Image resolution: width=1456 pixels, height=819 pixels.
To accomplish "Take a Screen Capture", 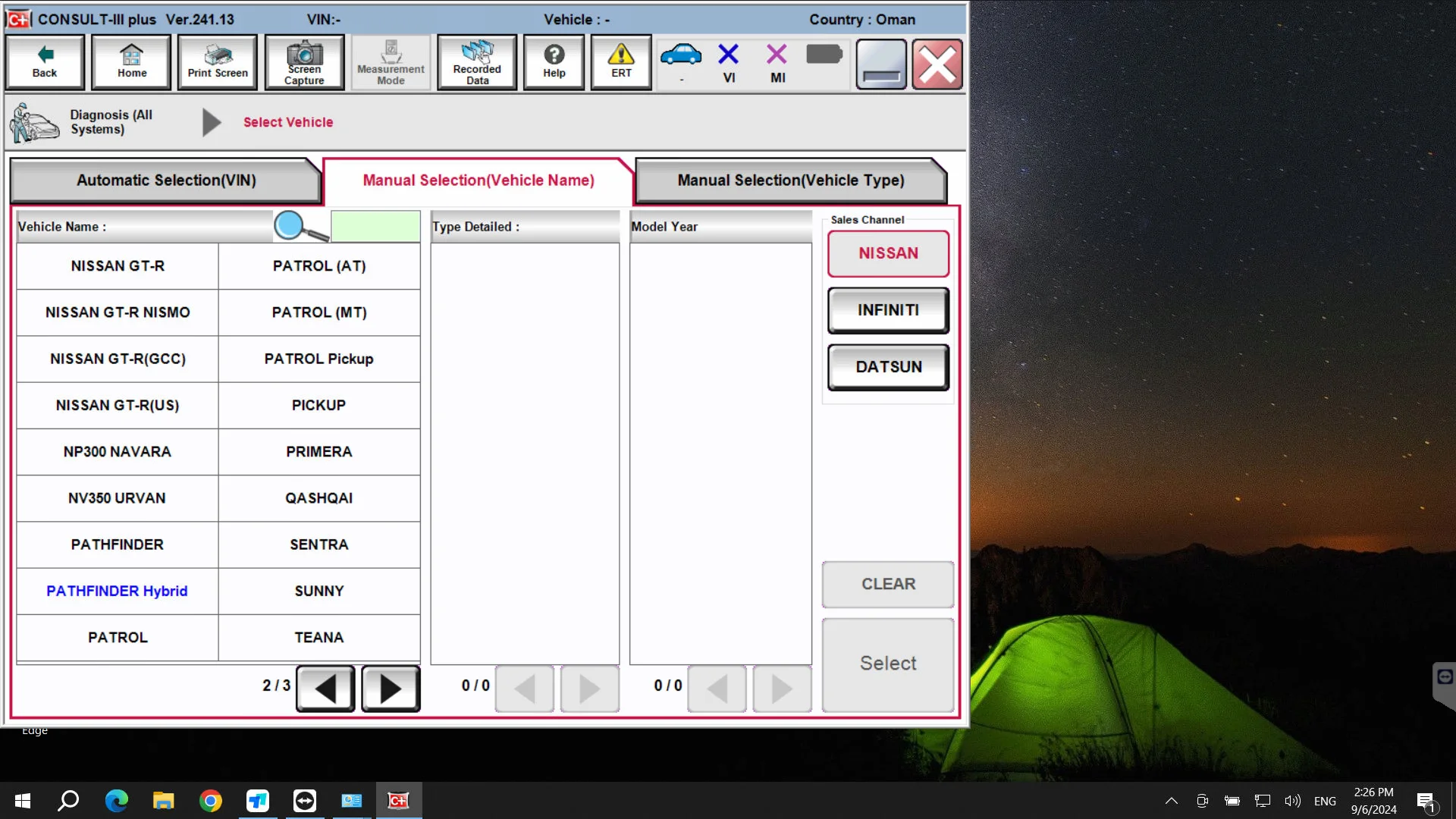I will (304, 63).
